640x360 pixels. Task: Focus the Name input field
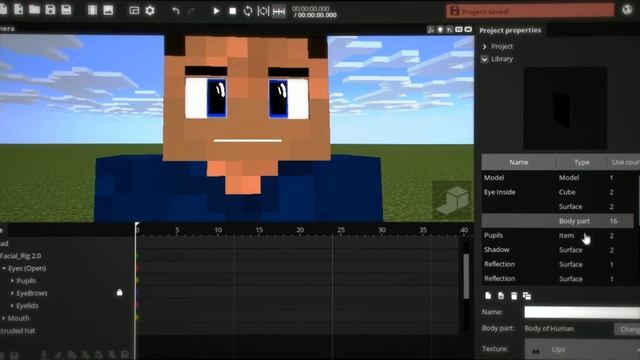[x=582, y=312]
